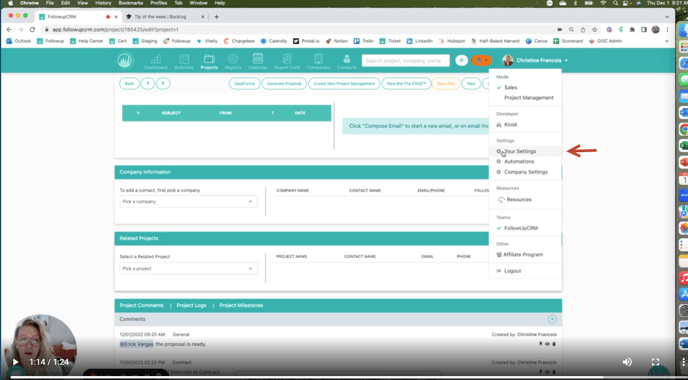Enter video fullscreen
The image size is (688, 380).
pyautogui.click(x=656, y=362)
